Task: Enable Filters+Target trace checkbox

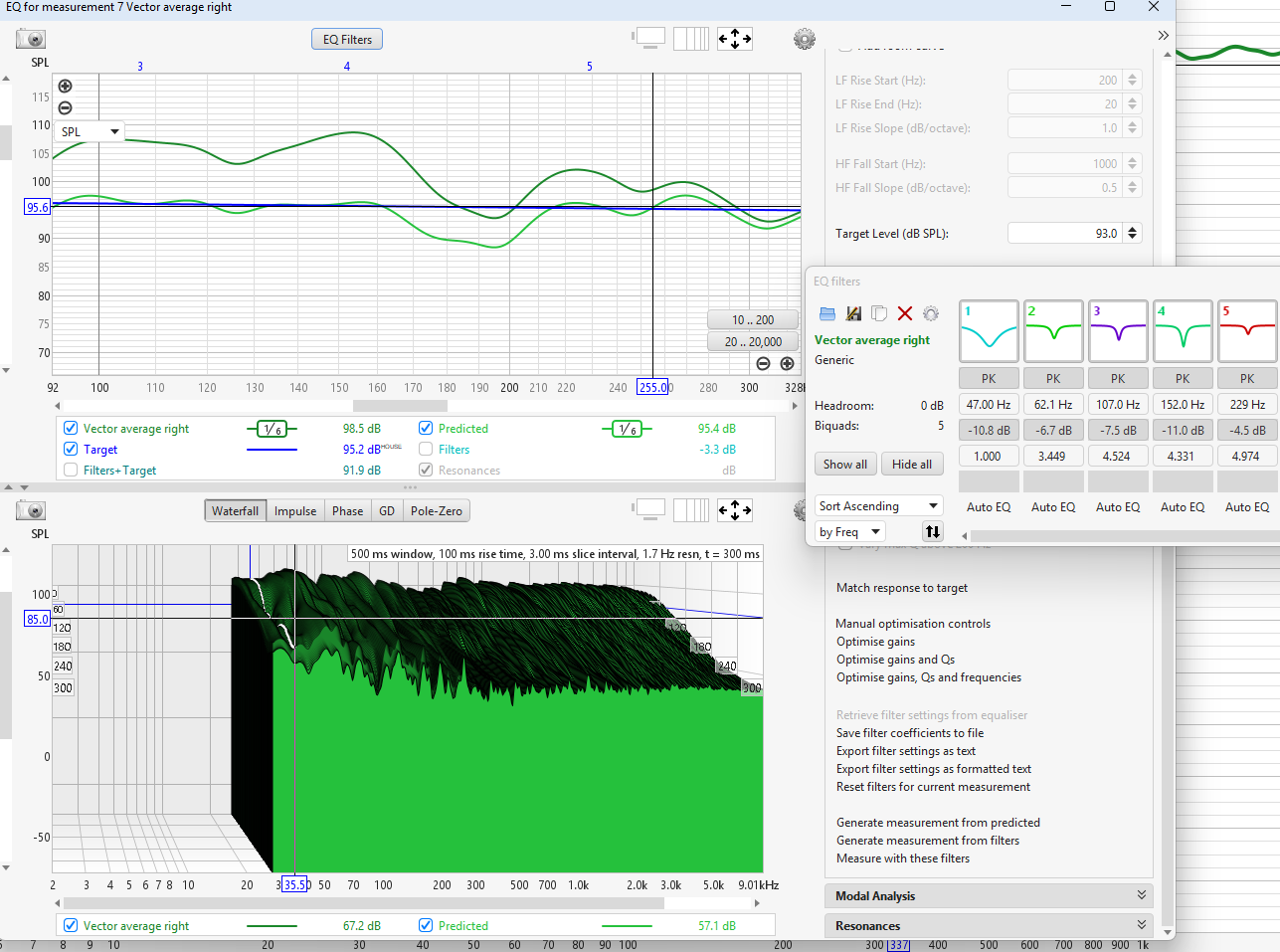Action: (71, 470)
